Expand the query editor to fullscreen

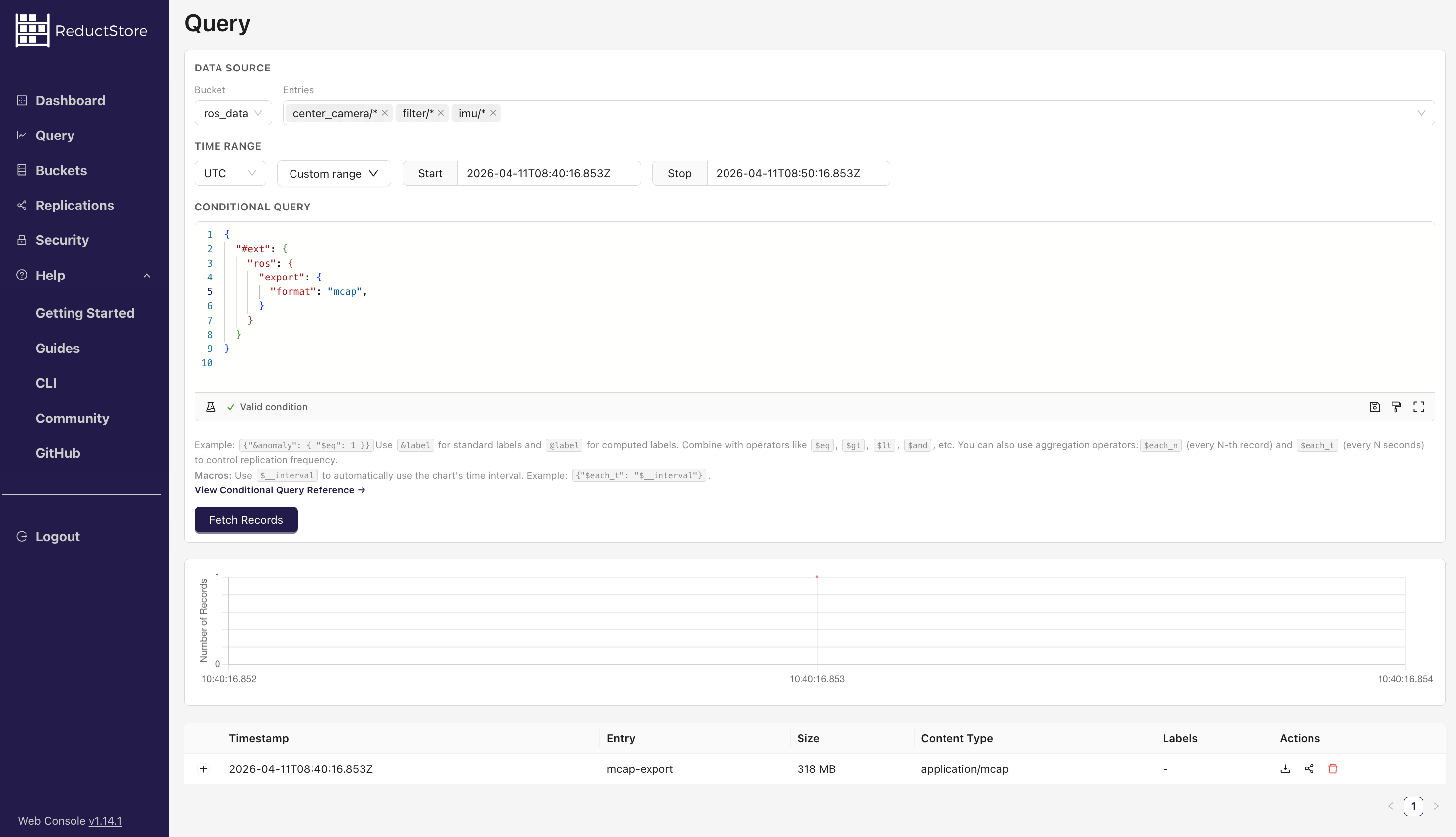pyautogui.click(x=1419, y=407)
